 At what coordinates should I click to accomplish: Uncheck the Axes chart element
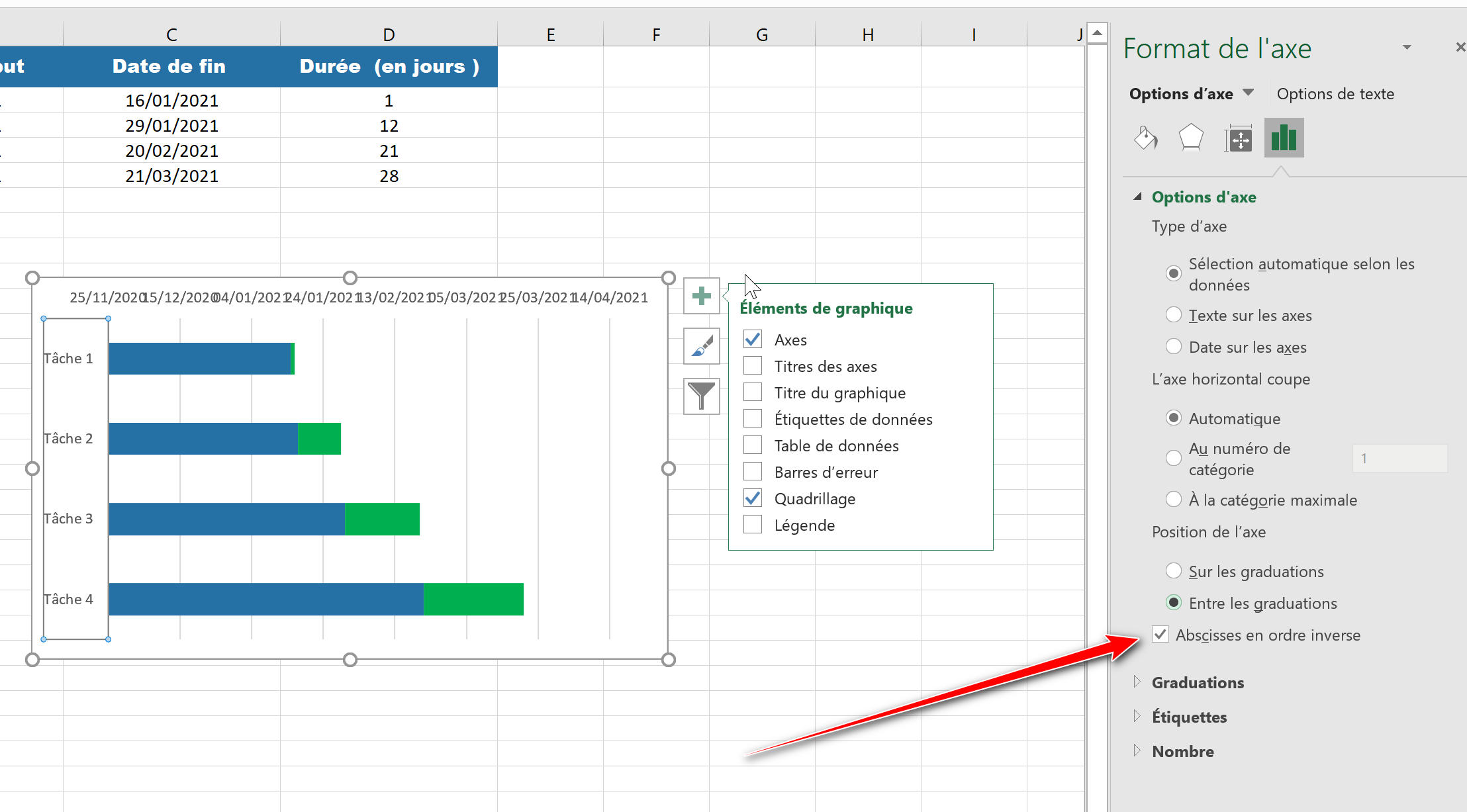(x=753, y=339)
